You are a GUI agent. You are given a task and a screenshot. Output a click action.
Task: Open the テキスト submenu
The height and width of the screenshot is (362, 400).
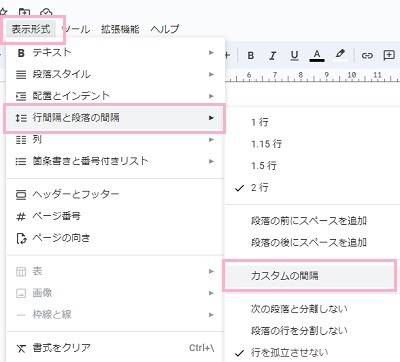coord(114,53)
